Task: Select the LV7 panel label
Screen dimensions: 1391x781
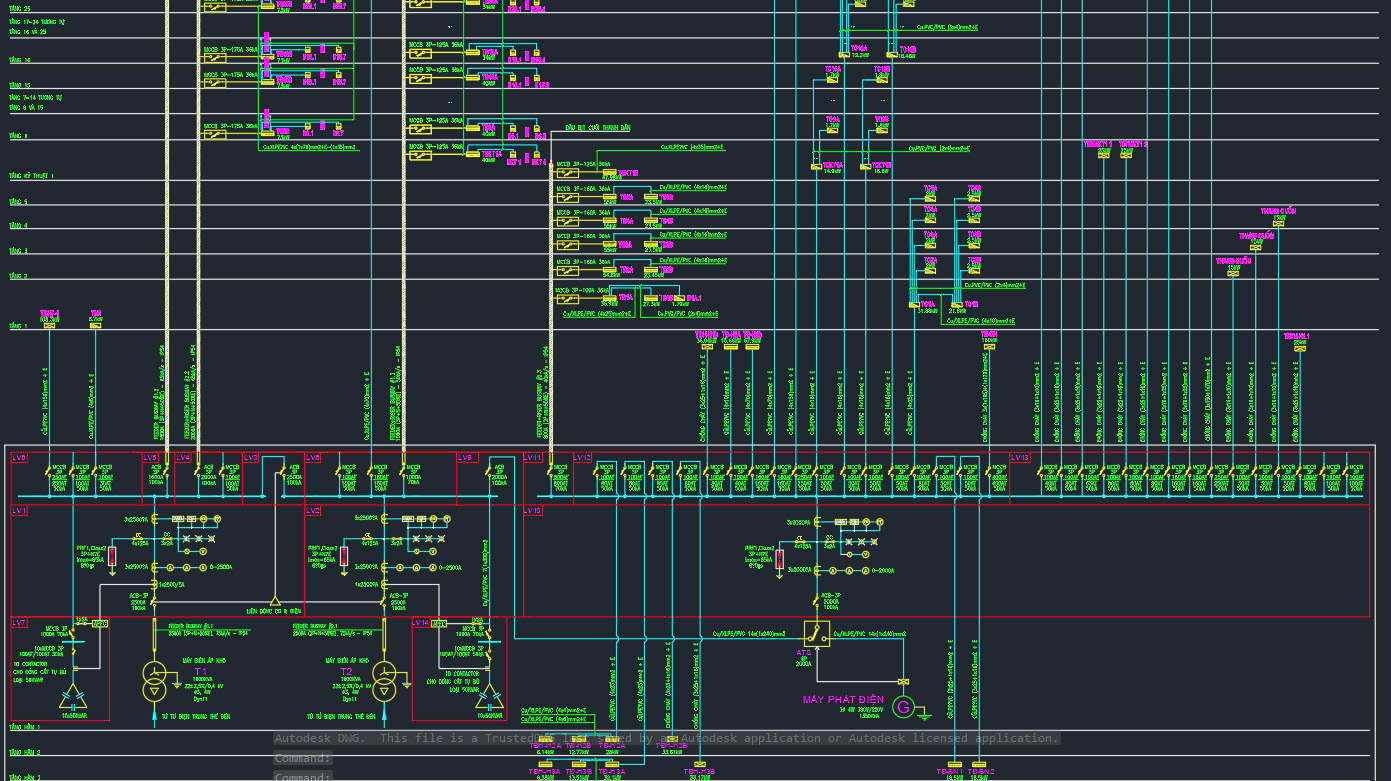Action: 20,622
